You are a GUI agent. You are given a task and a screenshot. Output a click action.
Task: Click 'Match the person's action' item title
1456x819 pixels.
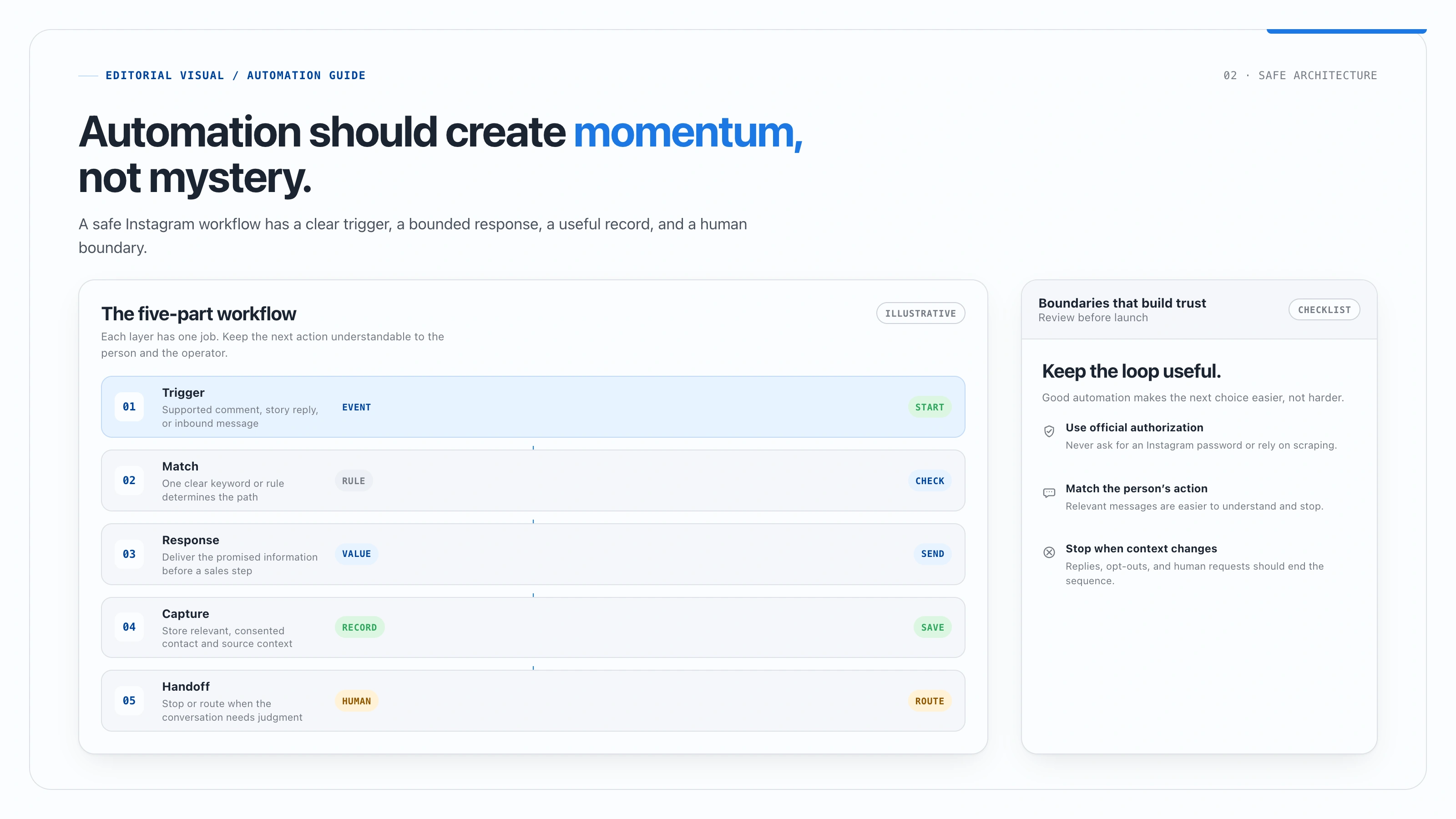[x=1136, y=489]
